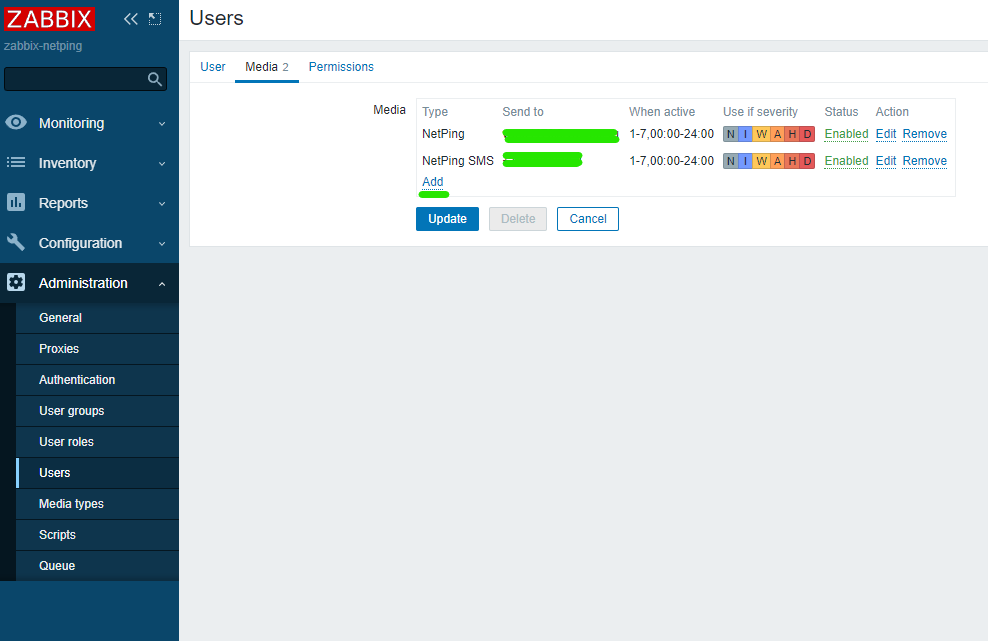Switch to the Permissions tab
This screenshot has height=641, width=988.
coord(341,67)
